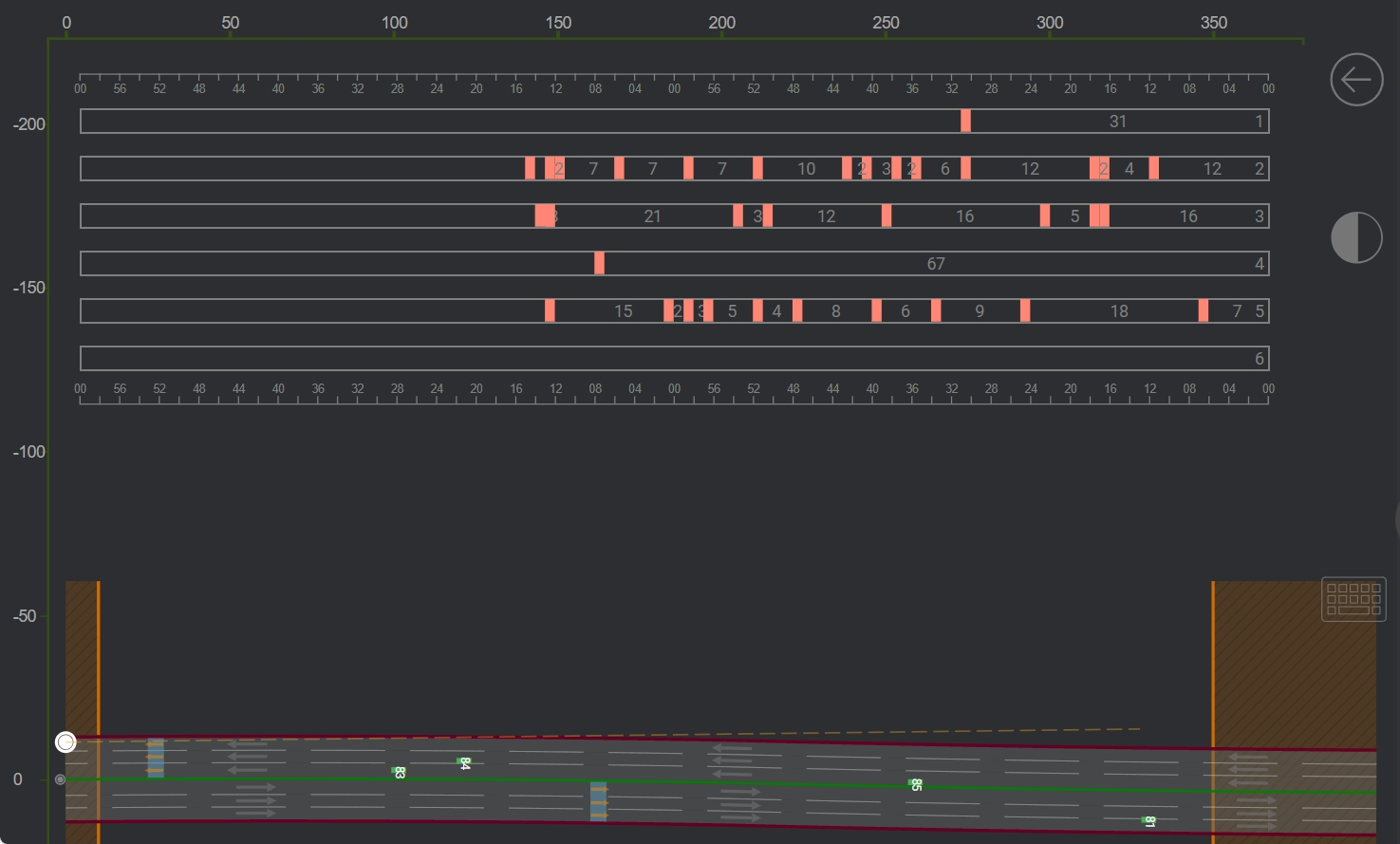Open the keyboard shortcuts panel icon

pos(1353,599)
